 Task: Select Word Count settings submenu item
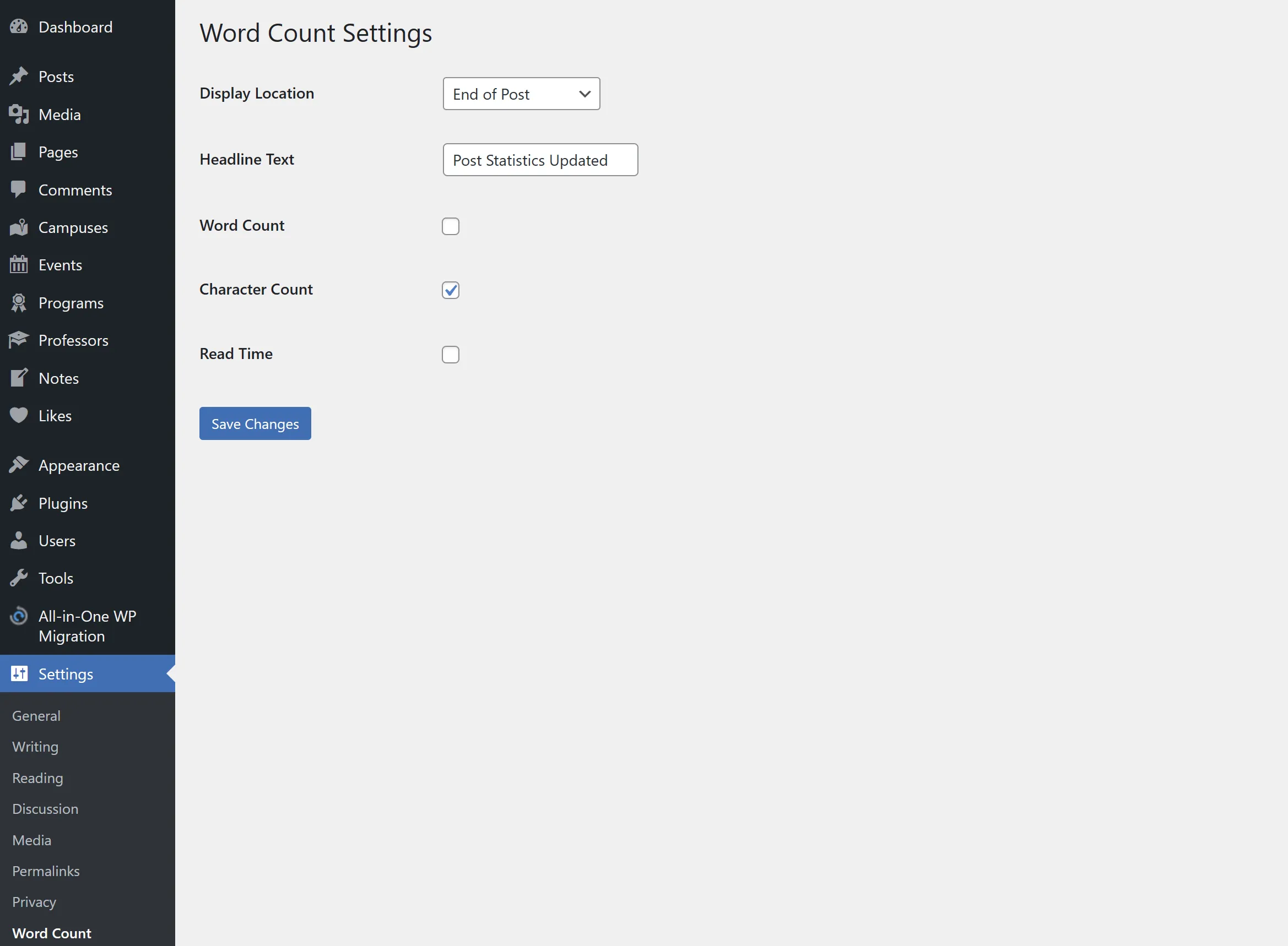point(52,933)
